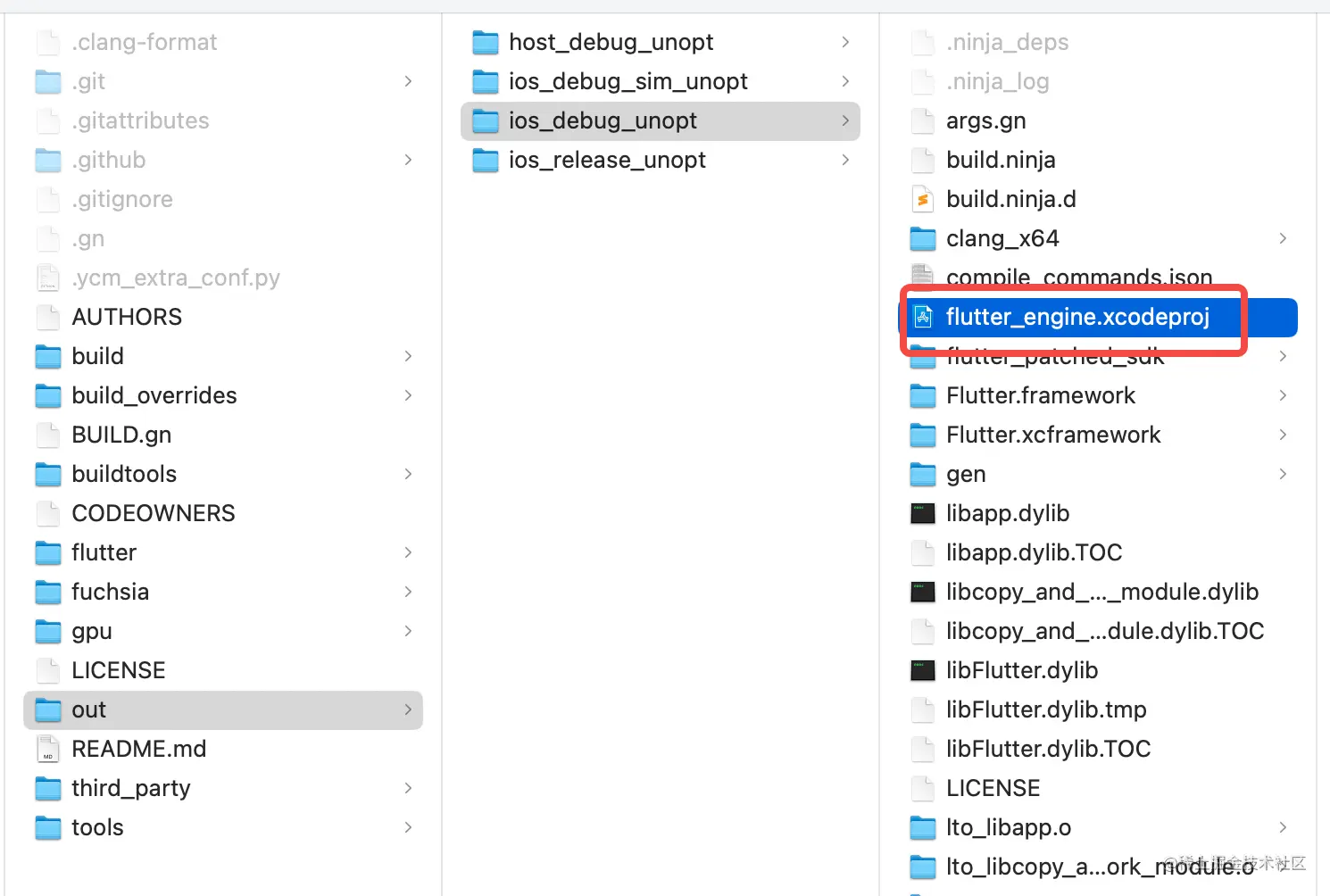Click the flutter_engine.xcodeproj file icon
The image size is (1330, 896).
tap(923, 317)
